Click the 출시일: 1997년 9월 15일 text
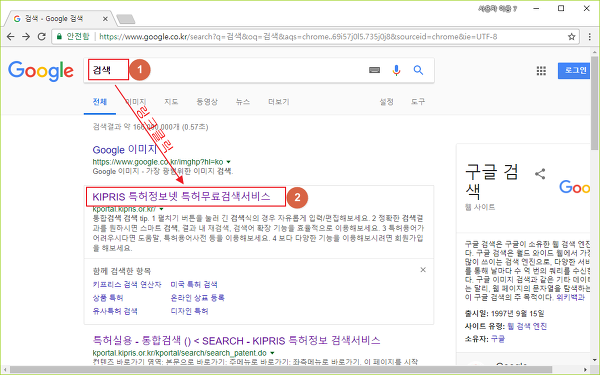600x375 pixels. 505,313
